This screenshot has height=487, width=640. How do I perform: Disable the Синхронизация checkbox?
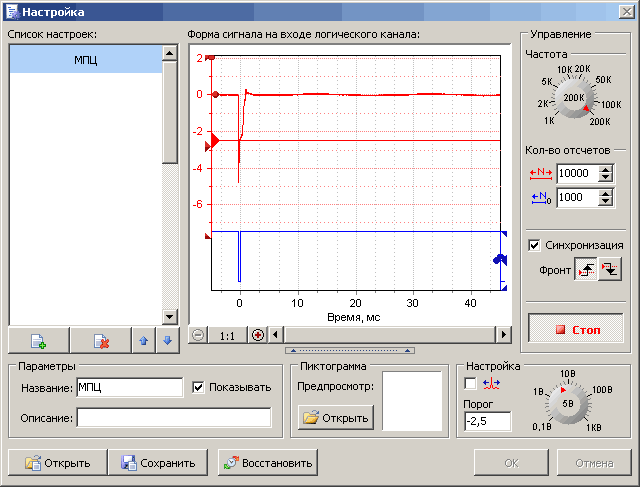(534, 245)
